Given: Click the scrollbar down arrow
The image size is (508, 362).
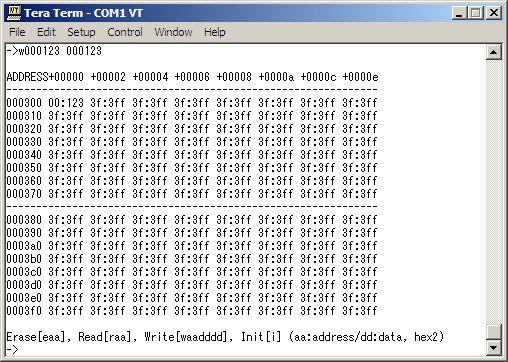Looking at the screenshot, I should [x=494, y=348].
